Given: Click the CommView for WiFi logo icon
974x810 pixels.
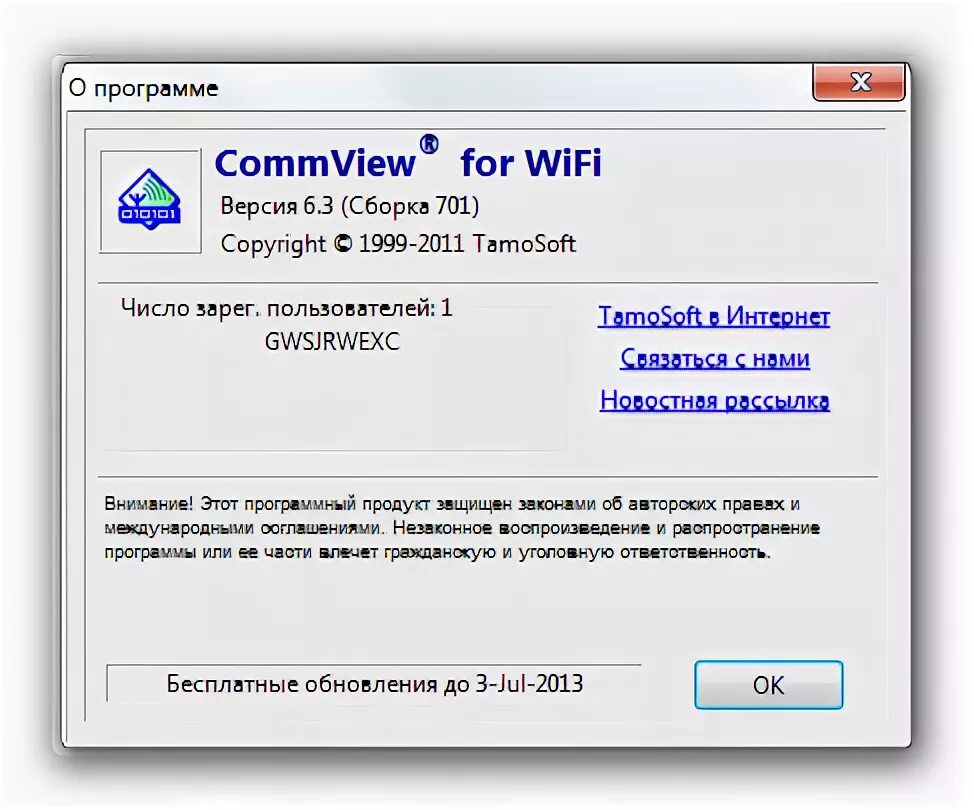Looking at the screenshot, I should (x=150, y=200).
